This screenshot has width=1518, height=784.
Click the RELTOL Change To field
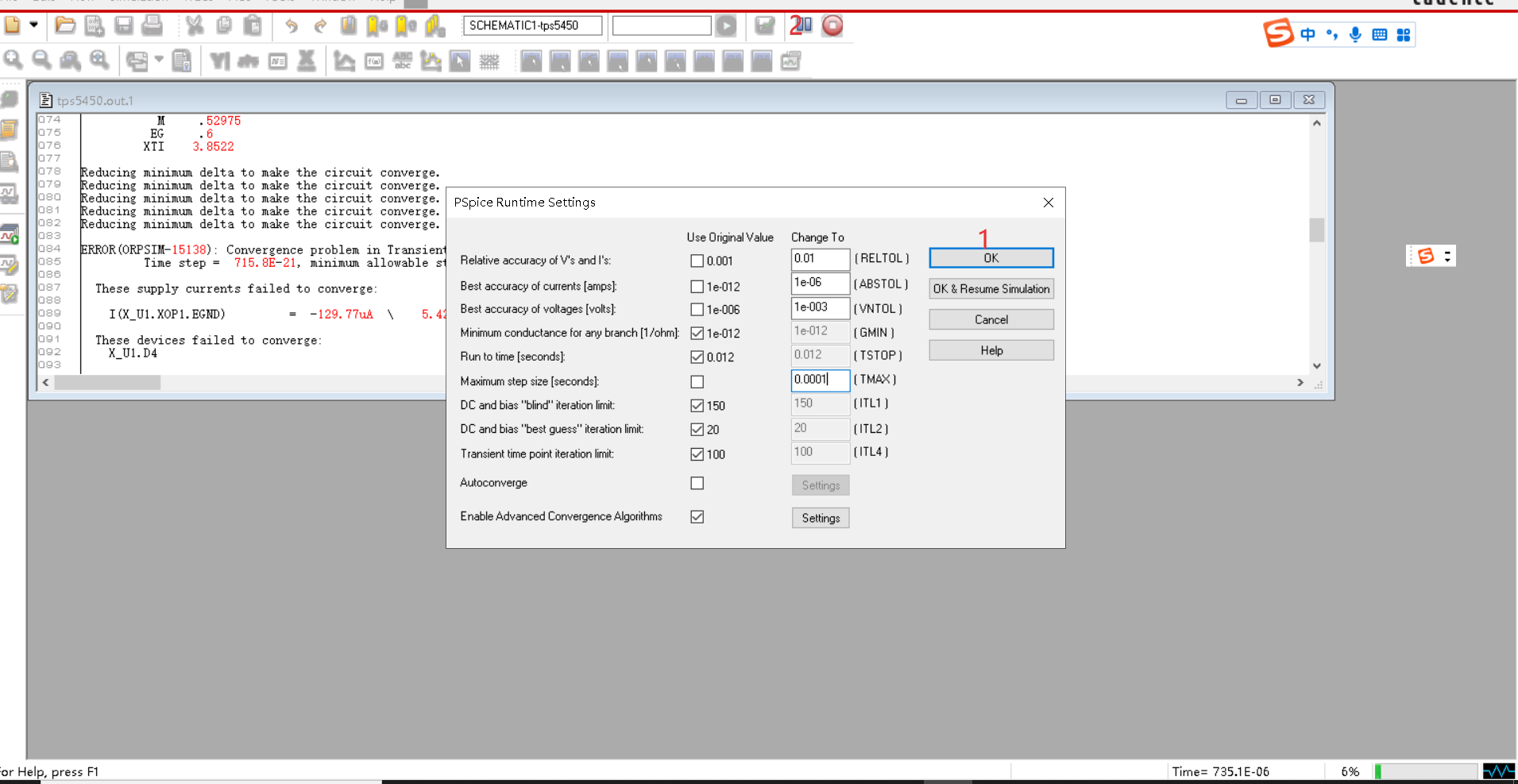[x=821, y=259]
